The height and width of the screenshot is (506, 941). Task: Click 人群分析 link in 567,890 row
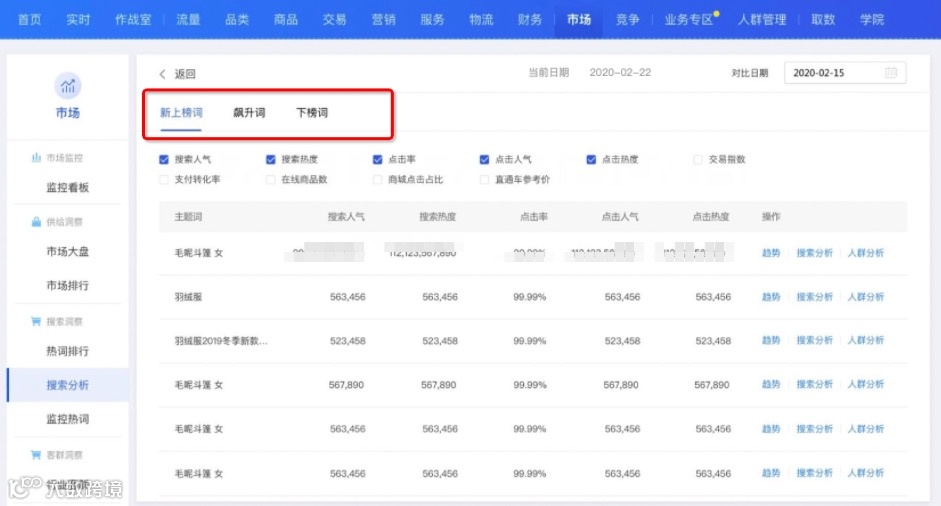click(x=866, y=384)
